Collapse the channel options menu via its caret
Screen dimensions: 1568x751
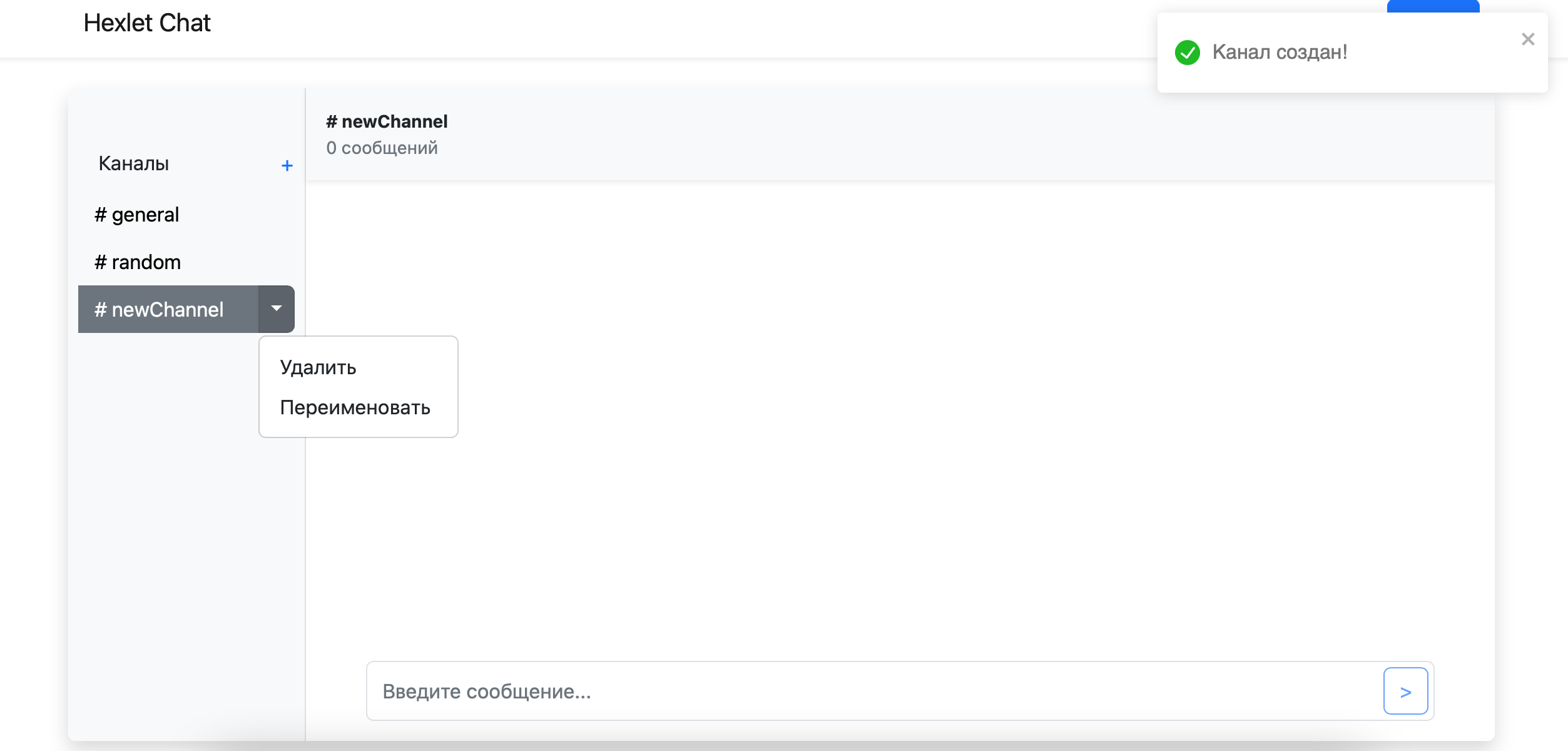(x=276, y=309)
